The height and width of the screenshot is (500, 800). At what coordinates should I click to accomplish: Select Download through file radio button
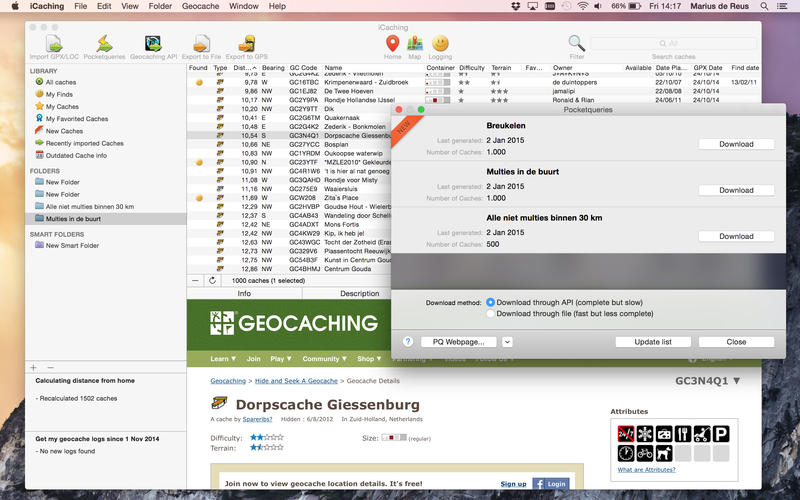tap(490, 314)
